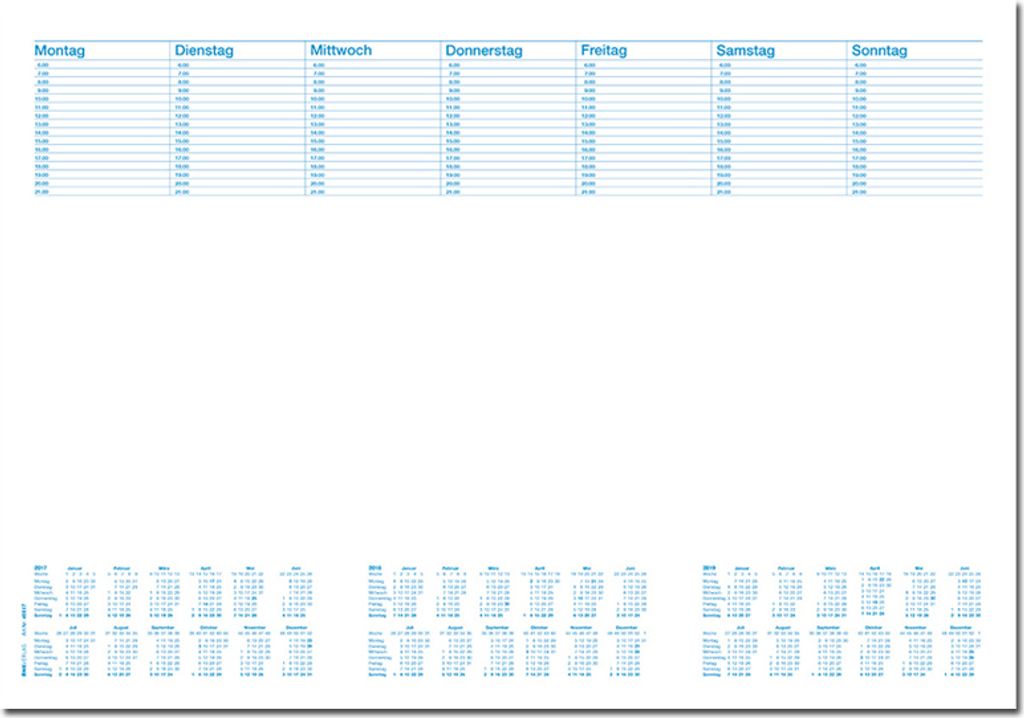1024x718 pixels.
Task: Select the 21.00 row under Sonntag
Action: [859, 191]
